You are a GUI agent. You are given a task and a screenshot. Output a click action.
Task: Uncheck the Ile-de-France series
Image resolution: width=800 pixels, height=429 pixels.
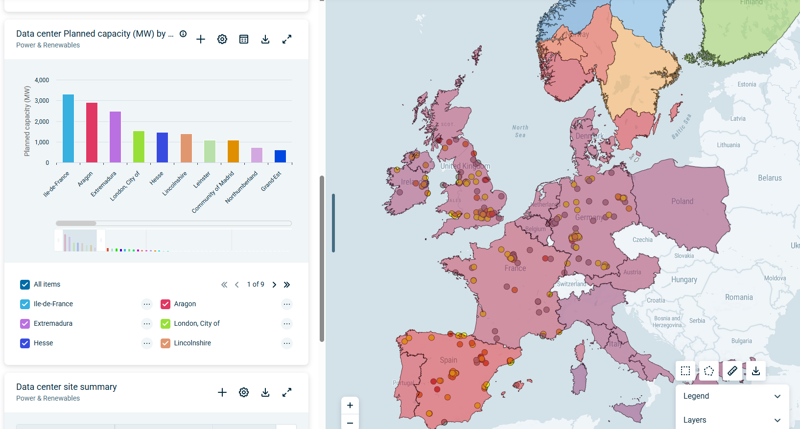(24, 304)
